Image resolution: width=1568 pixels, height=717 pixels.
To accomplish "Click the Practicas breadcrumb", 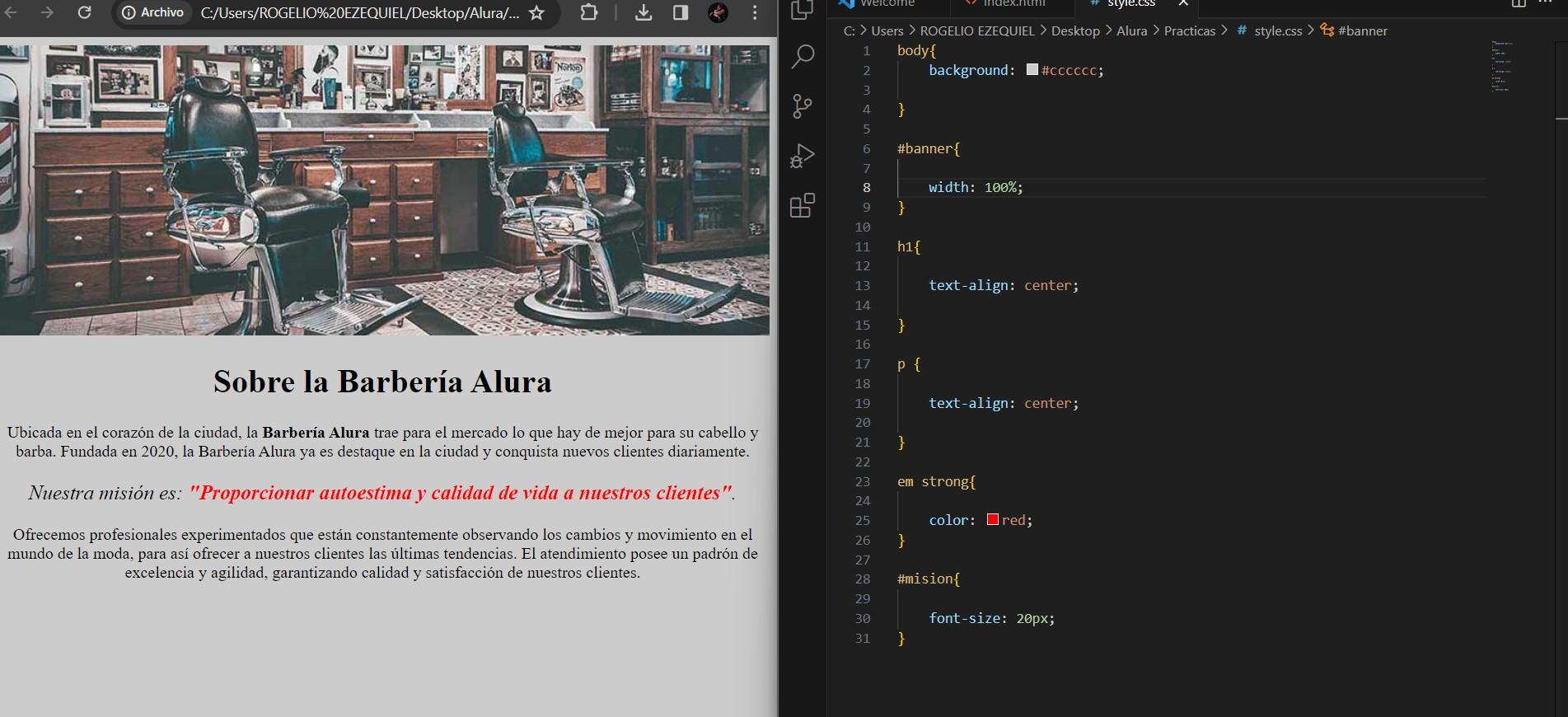I will [x=1190, y=30].
